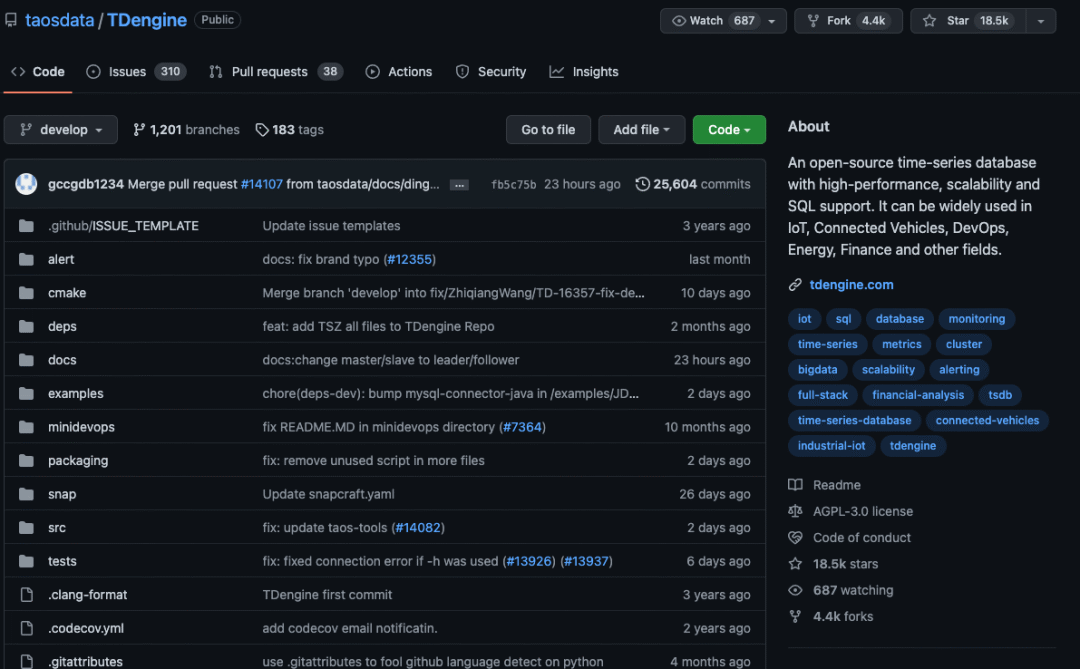Open the 687 watching link
Image resolution: width=1080 pixels, height=669 pixels.
853,590
